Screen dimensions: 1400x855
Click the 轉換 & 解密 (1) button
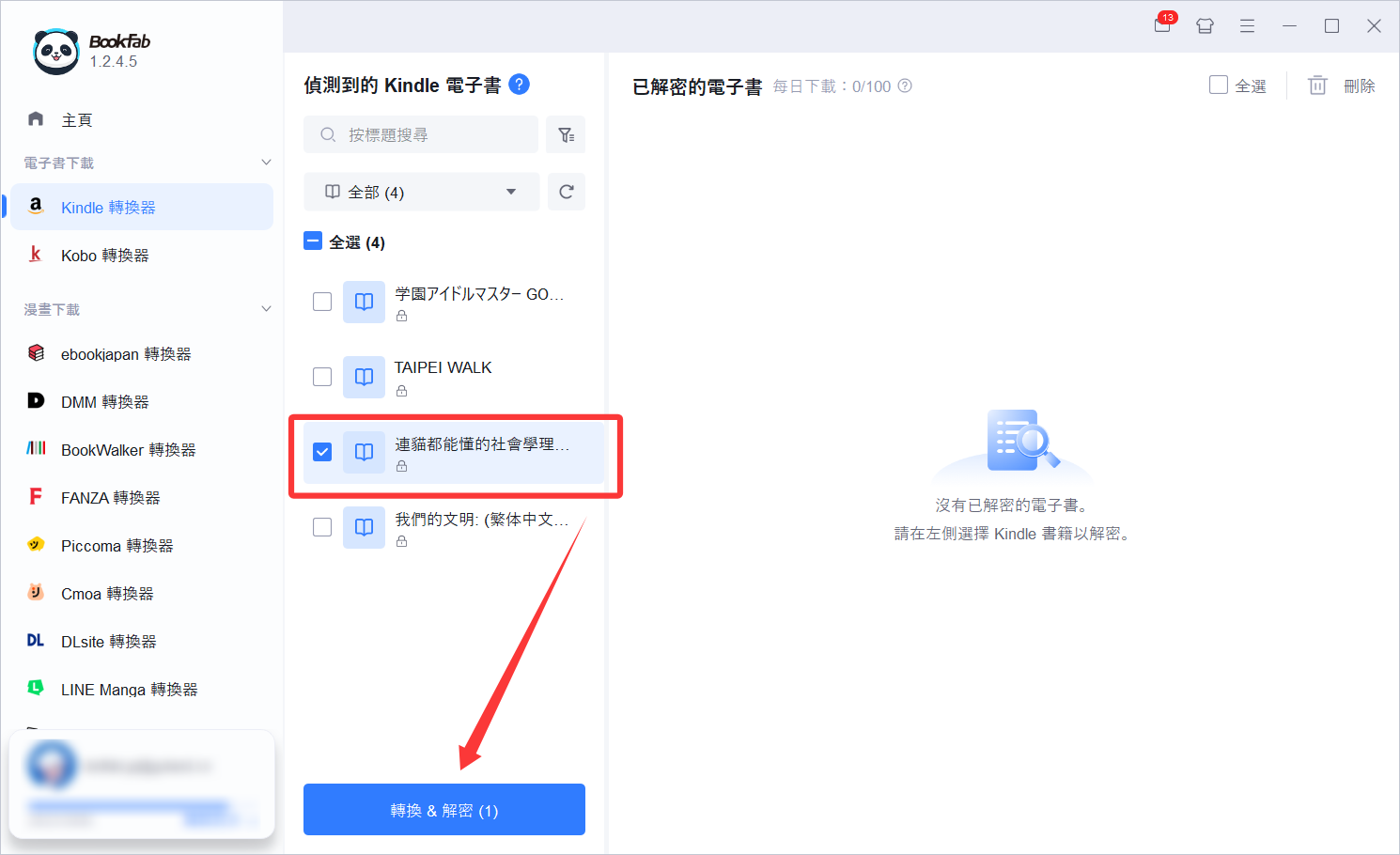point(444,809)
